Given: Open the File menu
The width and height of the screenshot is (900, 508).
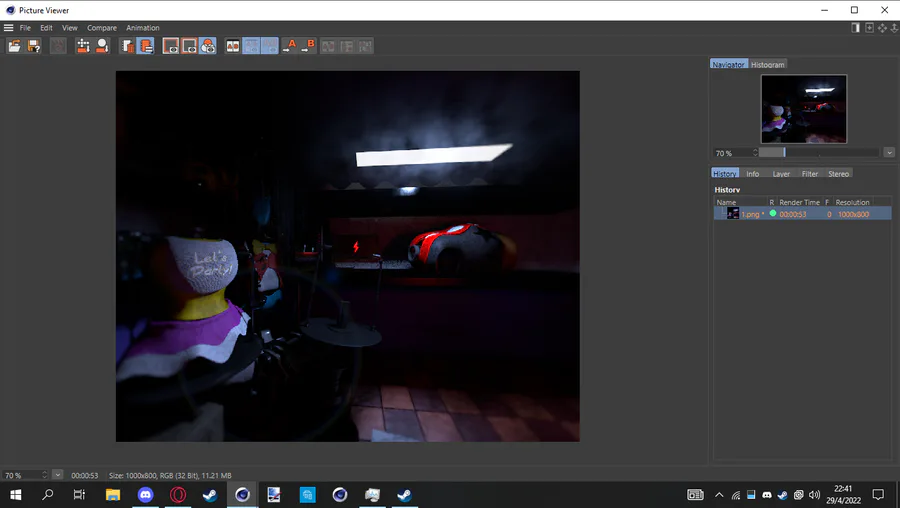Looking at the screenshot, I should click(25, 28).
